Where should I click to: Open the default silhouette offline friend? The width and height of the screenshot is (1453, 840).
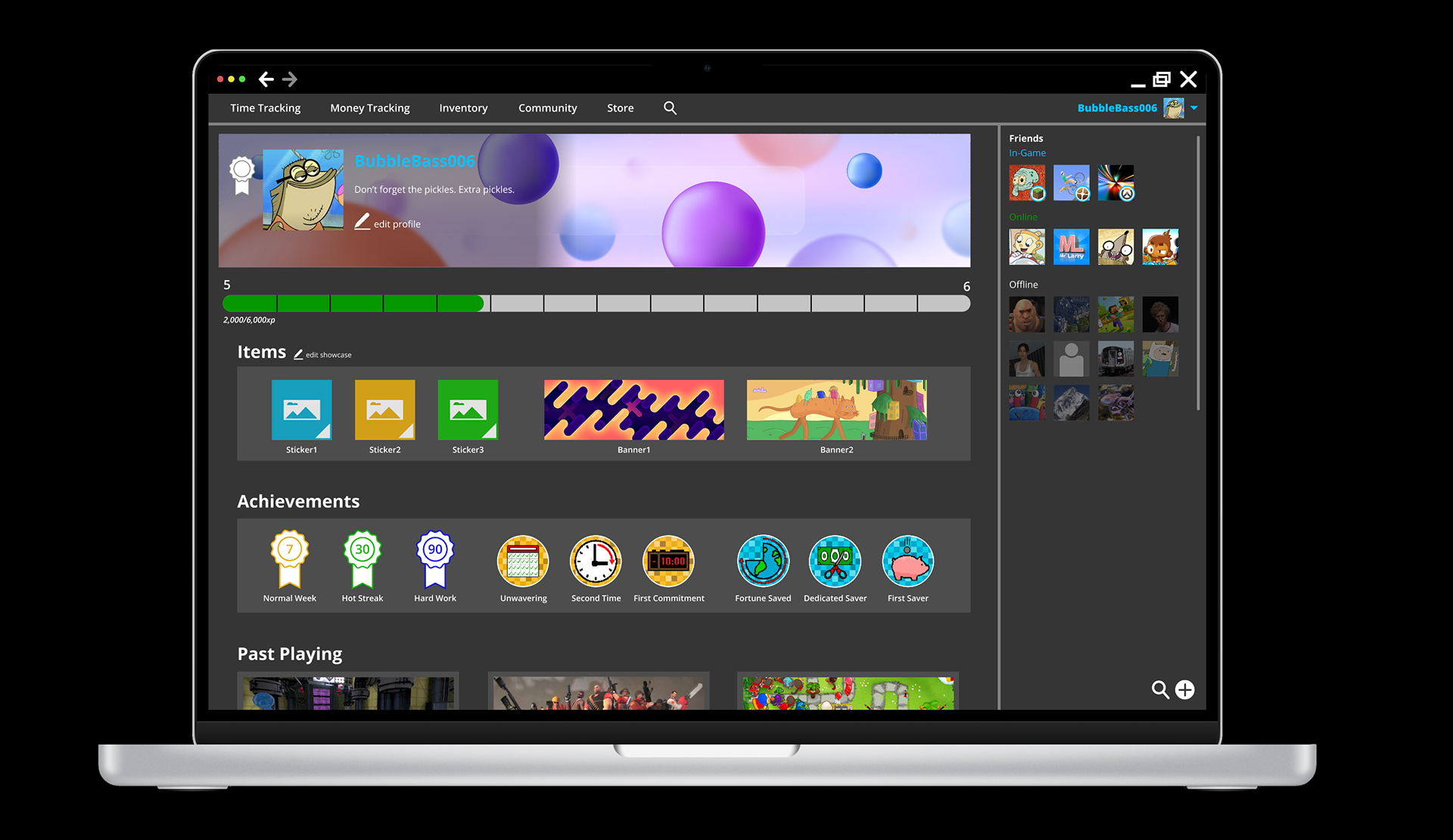point(1072,359)
